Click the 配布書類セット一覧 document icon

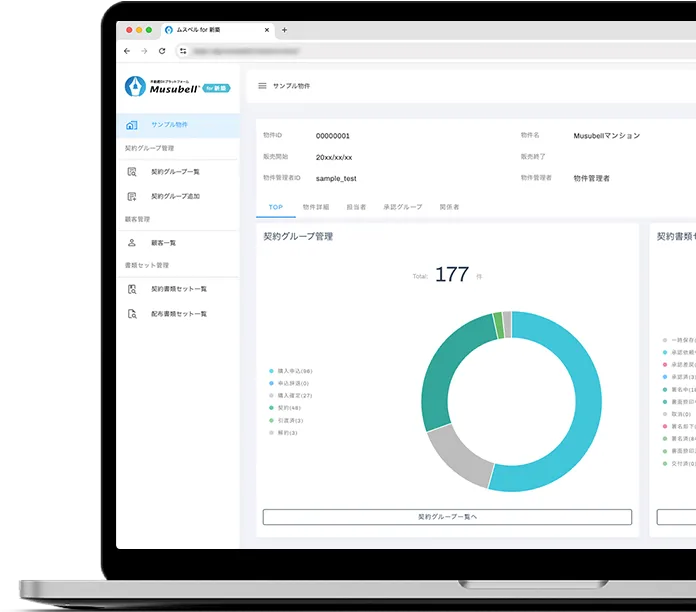[132, 314]
